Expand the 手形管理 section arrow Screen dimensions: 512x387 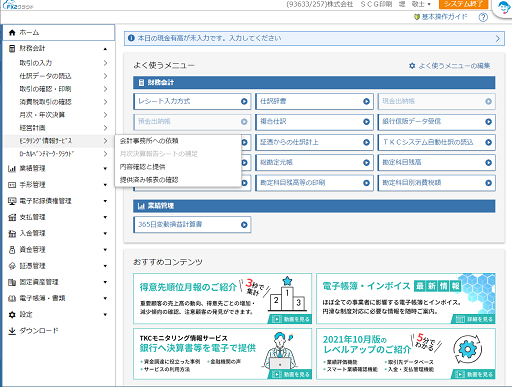pos(105,185)
